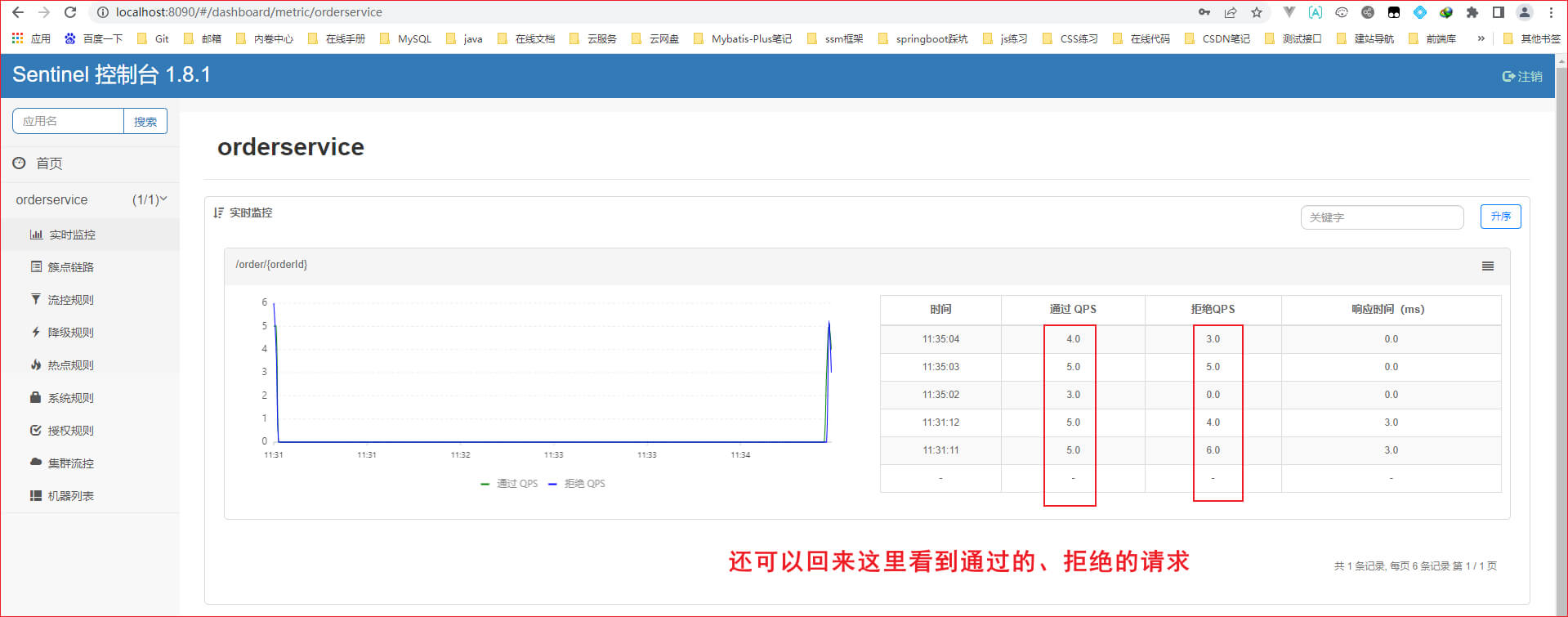1568x617 pixels.
Task: Toggle the 通过 QPS legend item
Action: [509, 484]
